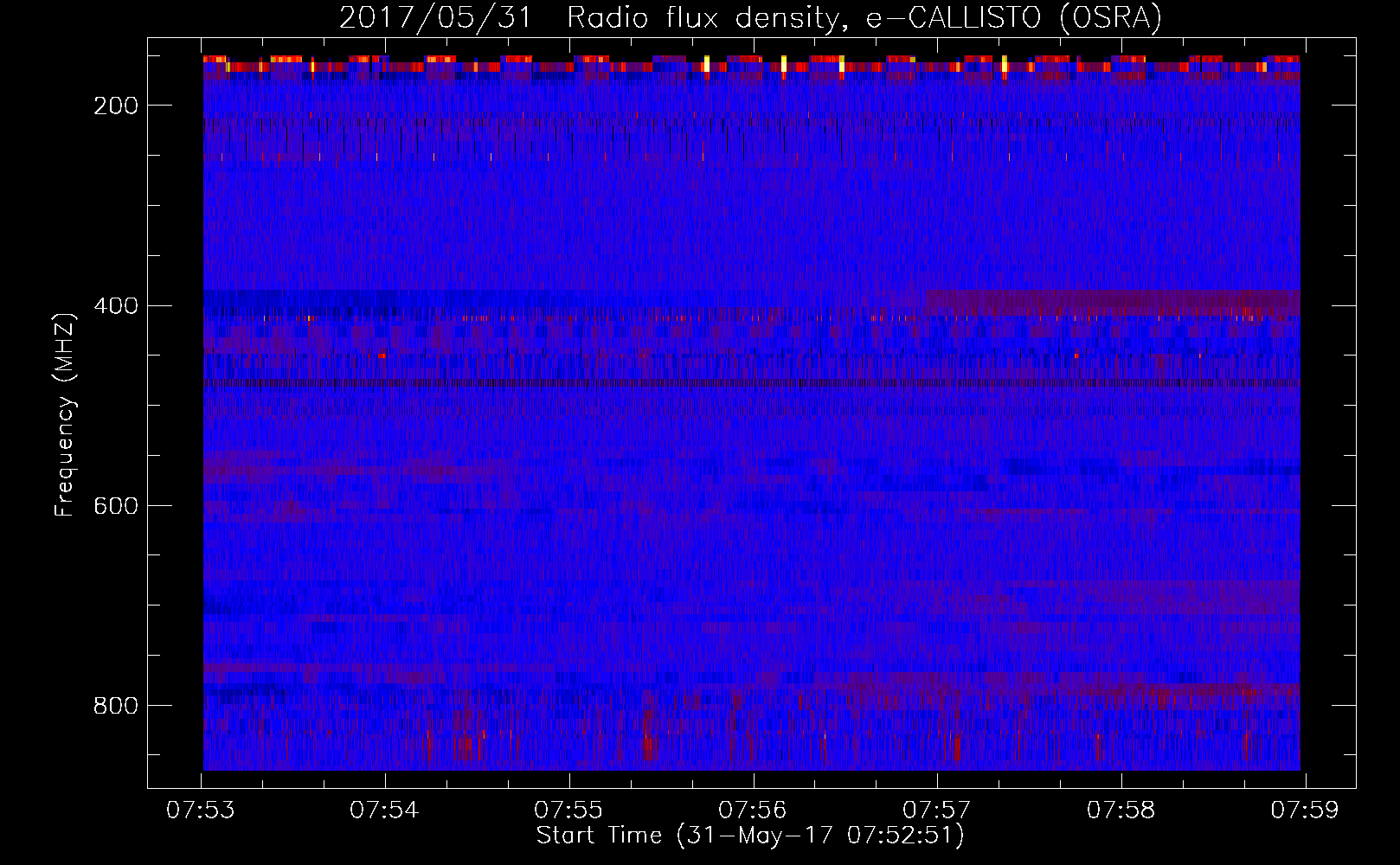Click the 07:59 time tick label

click(1305, 810)
